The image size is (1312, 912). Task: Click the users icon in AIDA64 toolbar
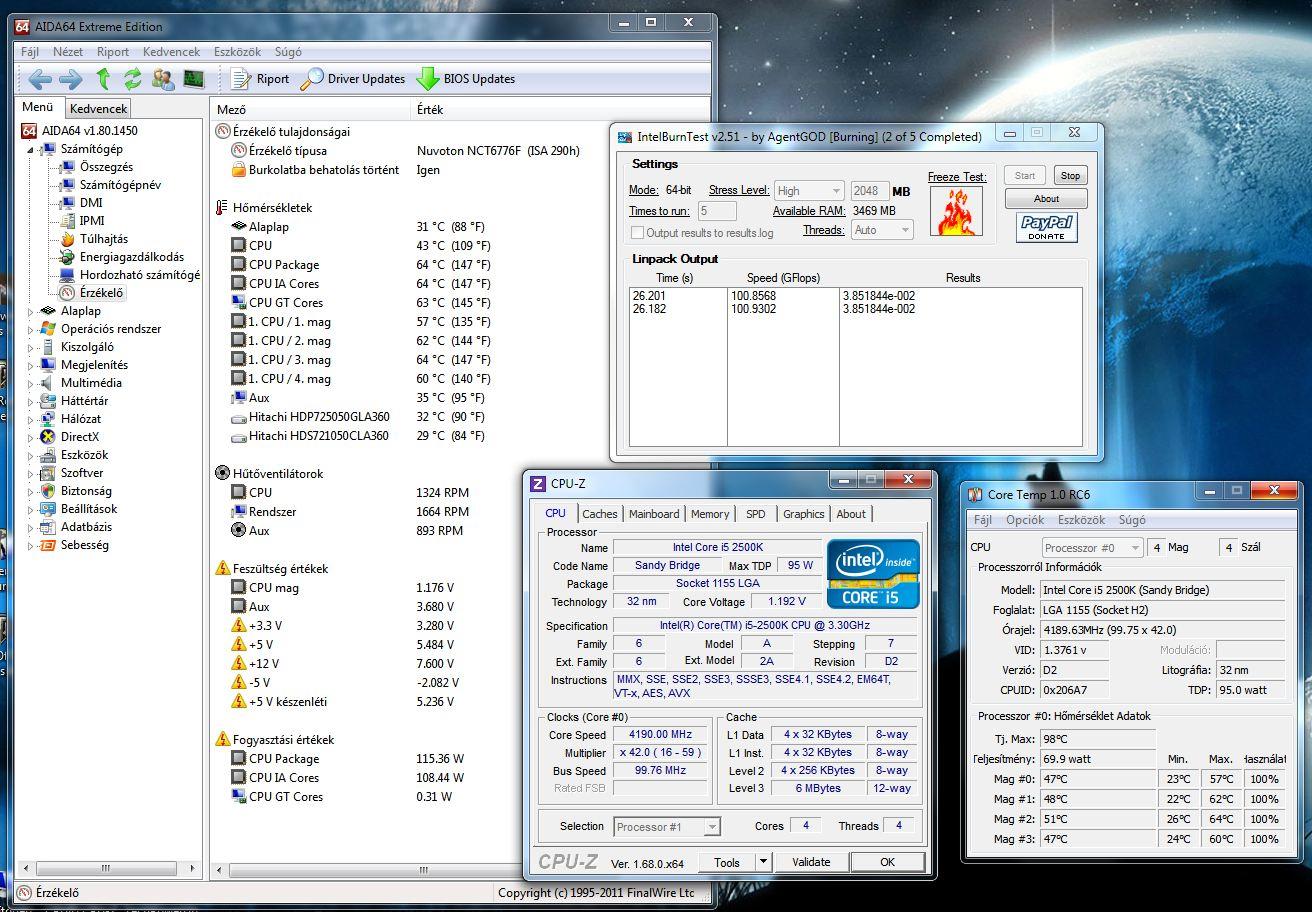click(x=163, y=79)
